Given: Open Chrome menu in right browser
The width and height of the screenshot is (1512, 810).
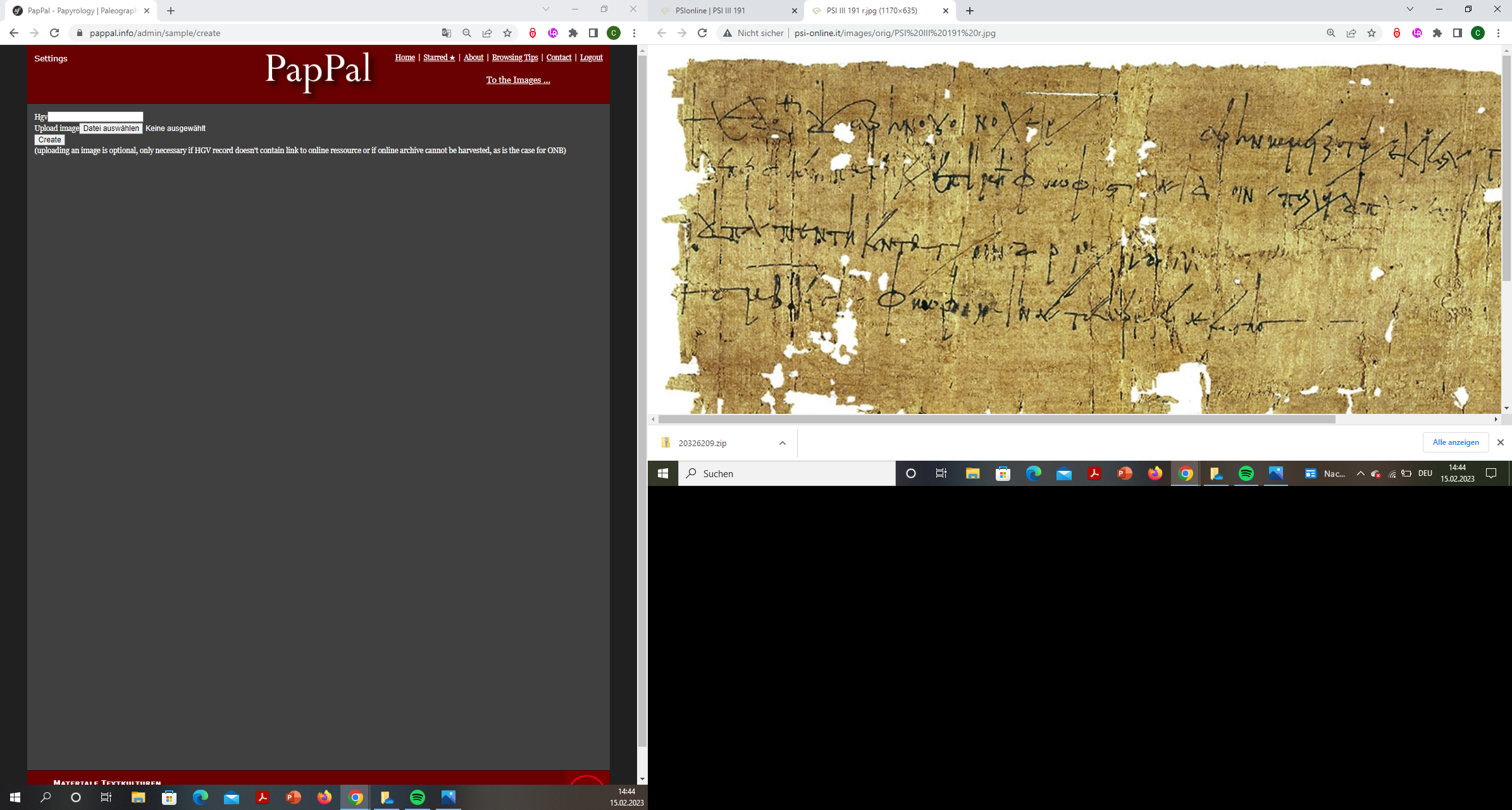Looking at the screenshot, I should (1498, 33).
